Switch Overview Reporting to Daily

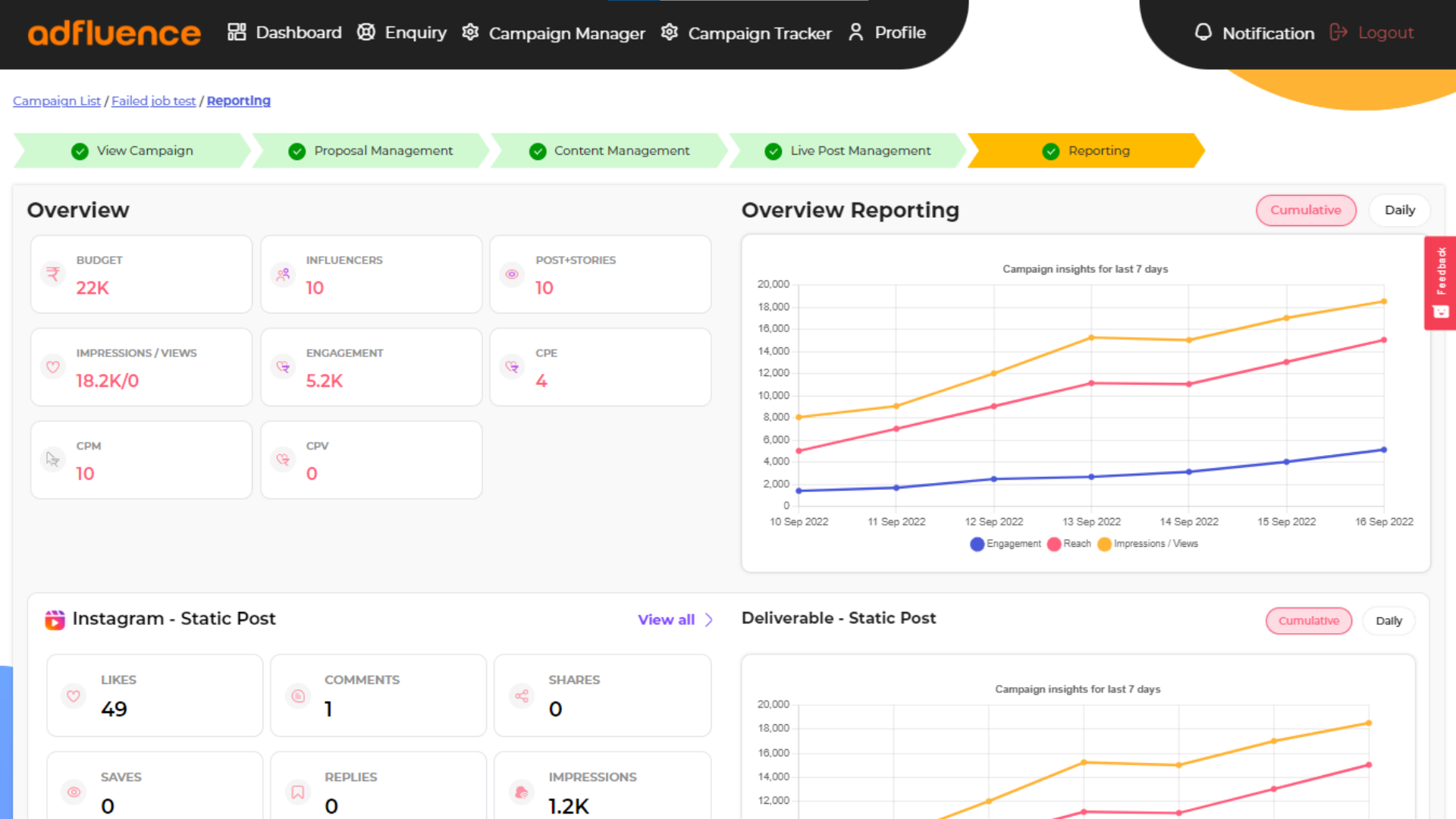click(1399, 210)
